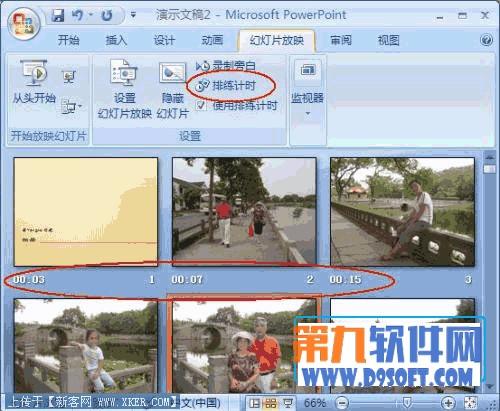Click the zoom slider handle
500x411 pixels.
coord(407,403)
